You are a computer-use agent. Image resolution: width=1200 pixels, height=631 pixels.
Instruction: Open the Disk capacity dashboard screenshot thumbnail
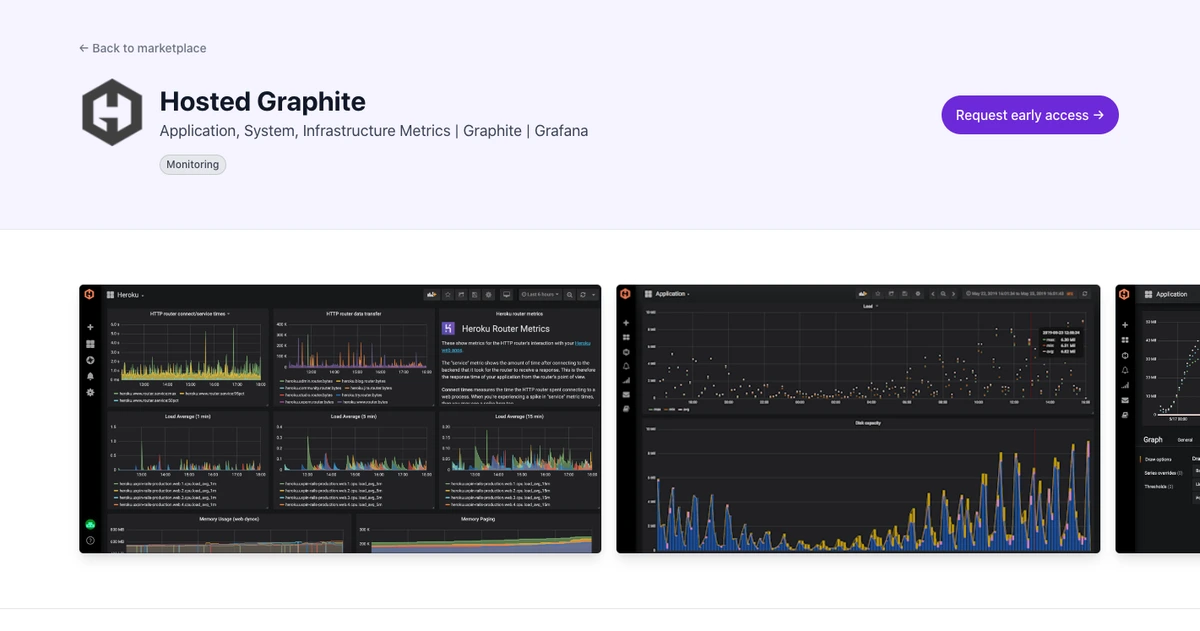pyautogui.click(x=858, y=419)
